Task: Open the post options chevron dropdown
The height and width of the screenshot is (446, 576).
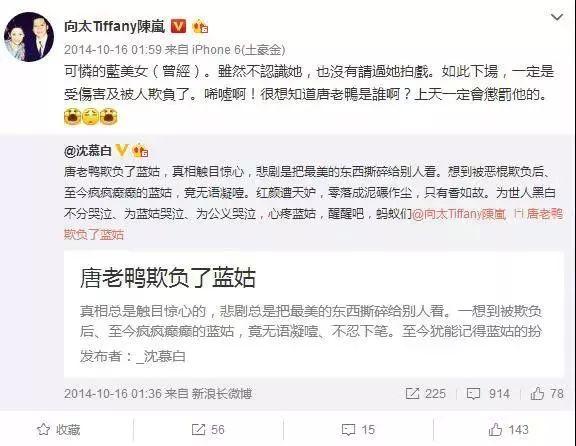Action: pos(557,17)
